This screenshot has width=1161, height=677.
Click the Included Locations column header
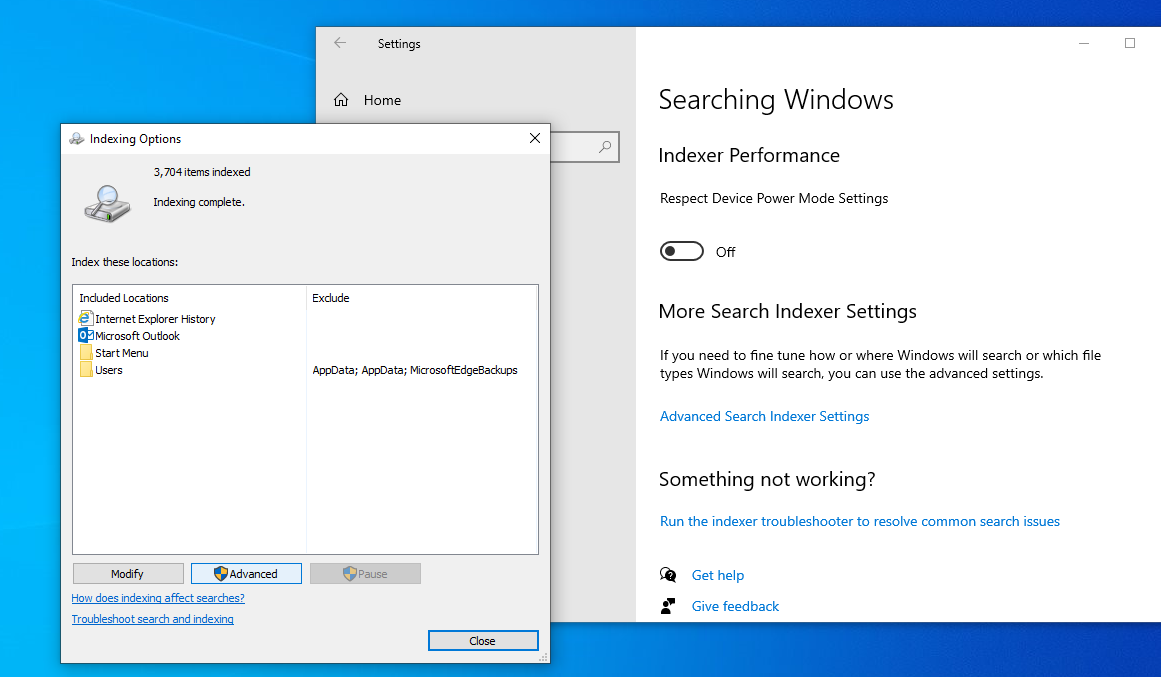[x=124, y=298]
